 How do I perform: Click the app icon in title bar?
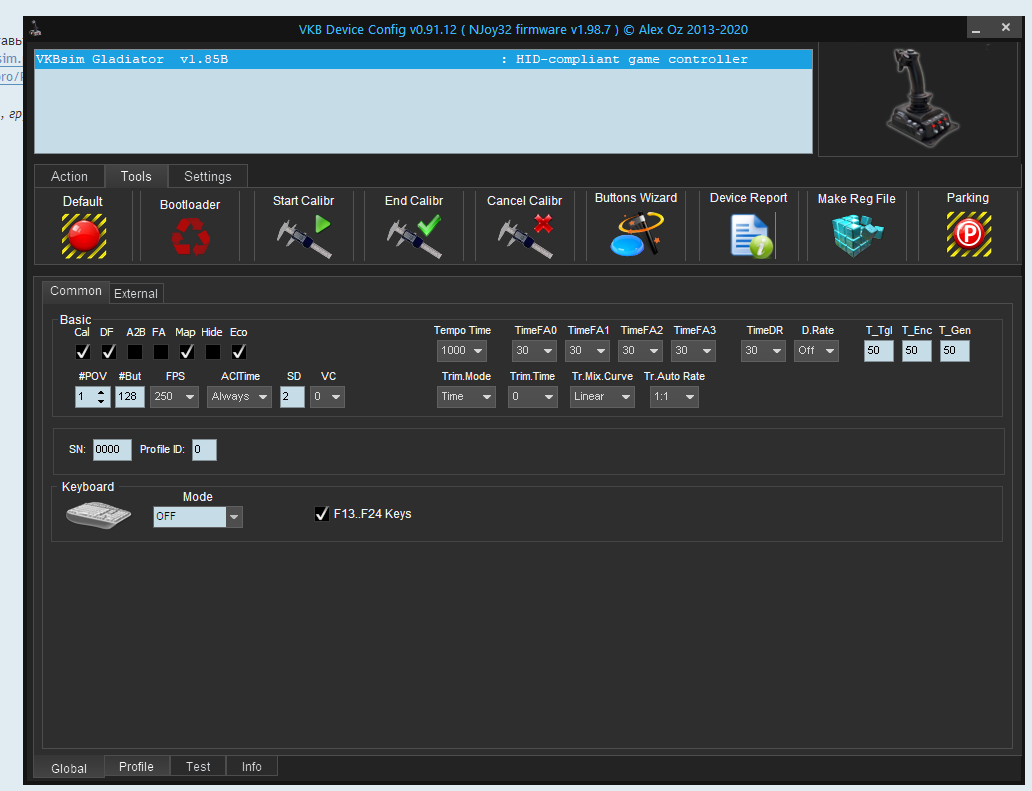(36, 29)
